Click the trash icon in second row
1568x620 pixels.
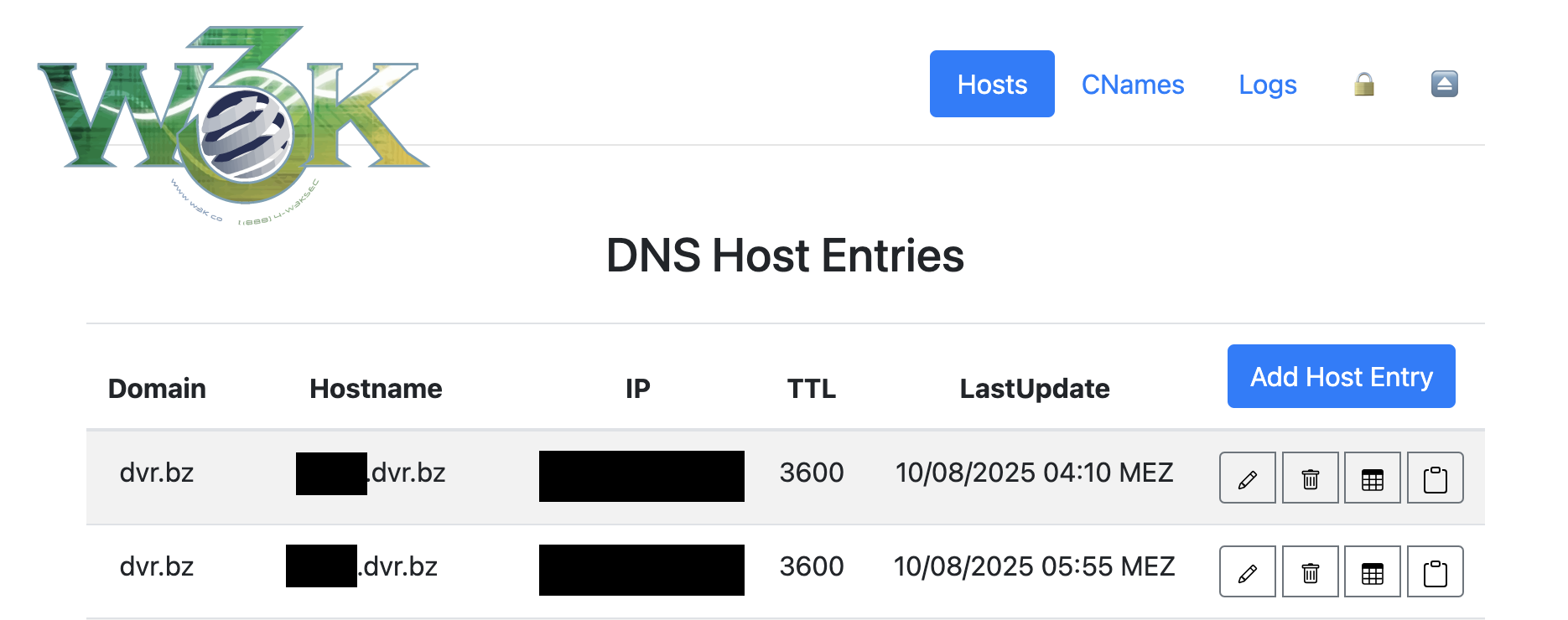pyautogui.click(x=1310, y=572)
